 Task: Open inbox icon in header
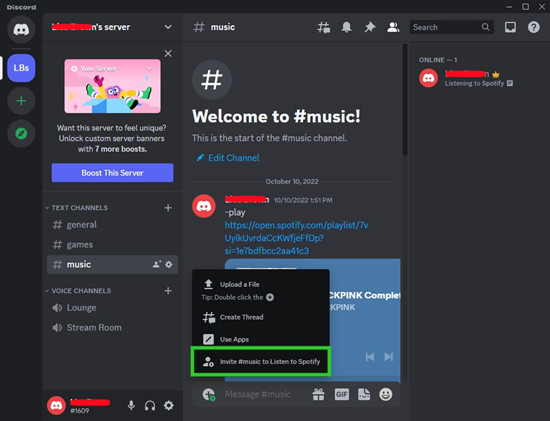pos(510,27)
